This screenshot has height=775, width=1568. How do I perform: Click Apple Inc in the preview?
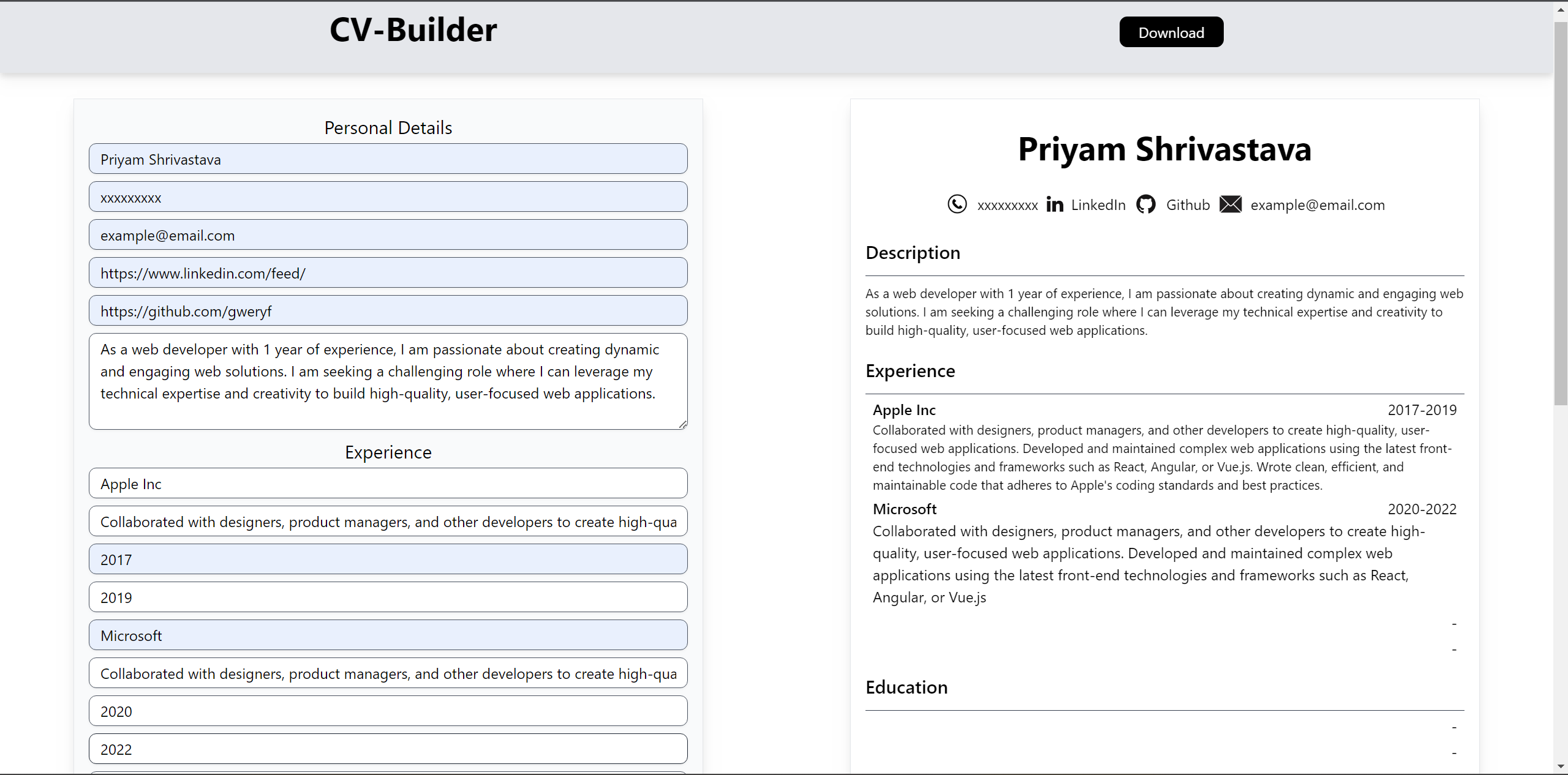tap(904, 410)
